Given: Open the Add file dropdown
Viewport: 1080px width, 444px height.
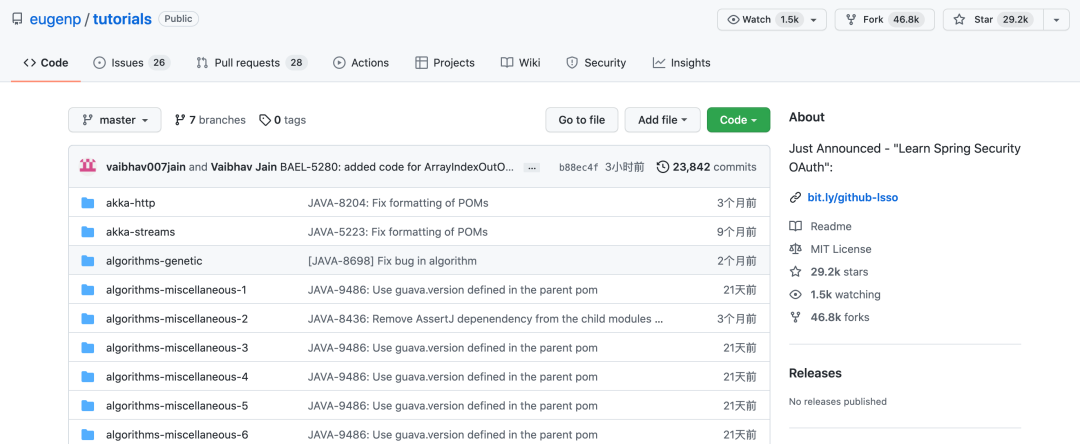Looking at the screenshot, I should pyautogui.click(x=663, y=120).
